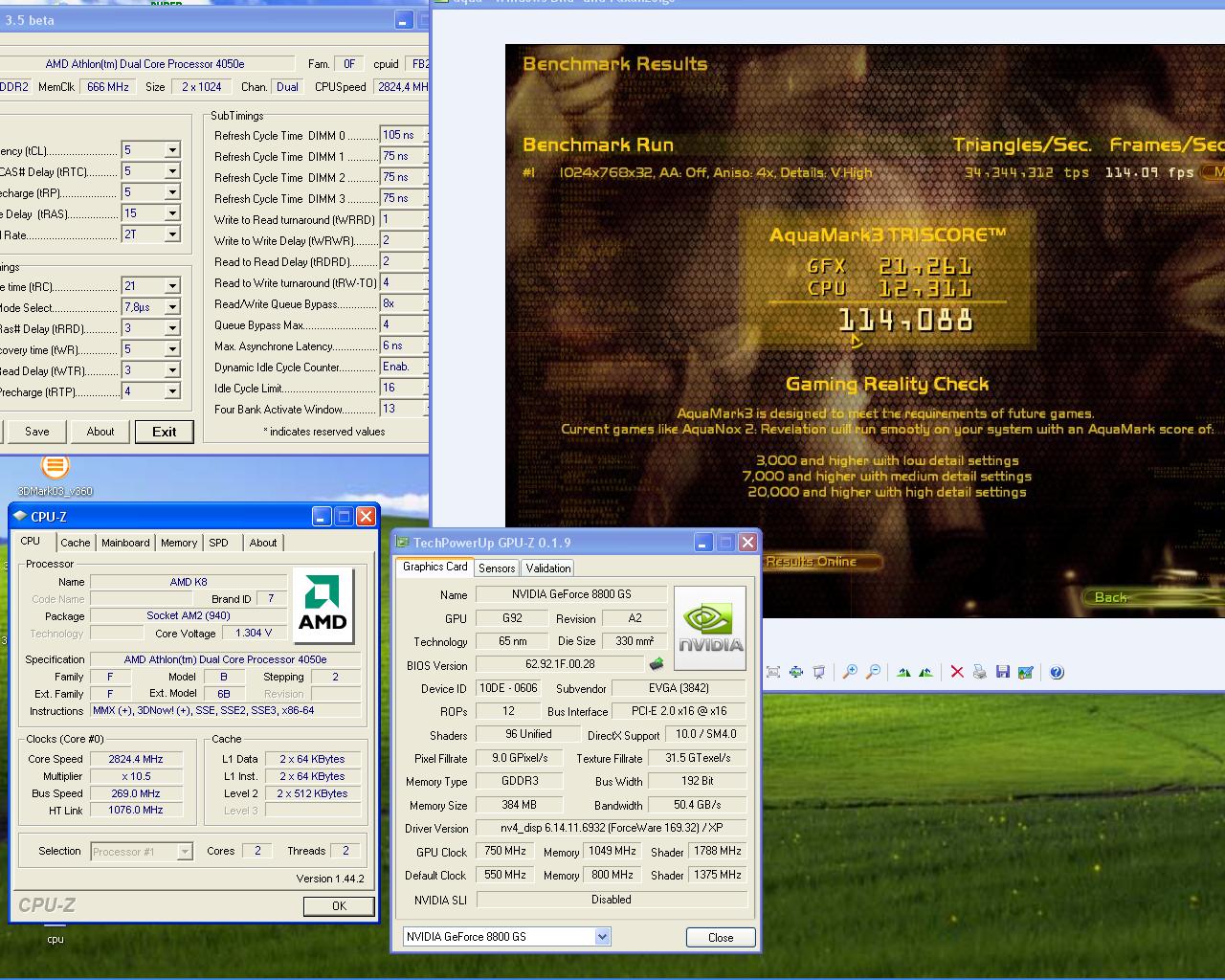
Task: Open RAS to CAS Delay (tRCD) dropdown
Action: point(172,171)
